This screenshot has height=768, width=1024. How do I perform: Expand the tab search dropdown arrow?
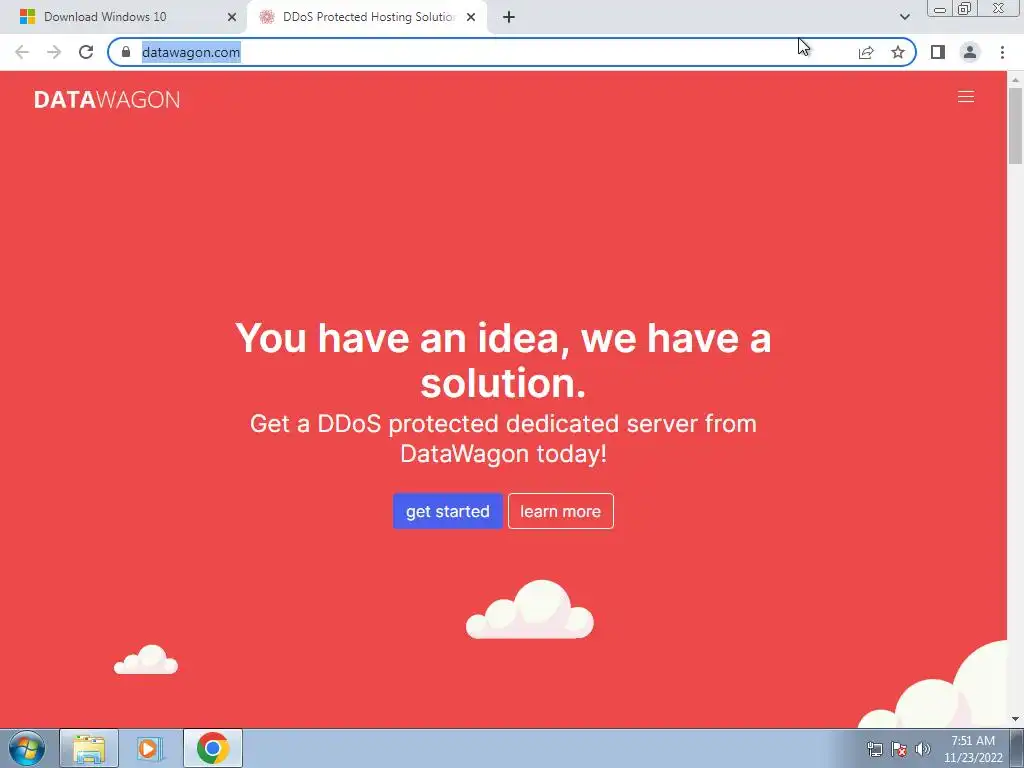click(x=904, y=17)
